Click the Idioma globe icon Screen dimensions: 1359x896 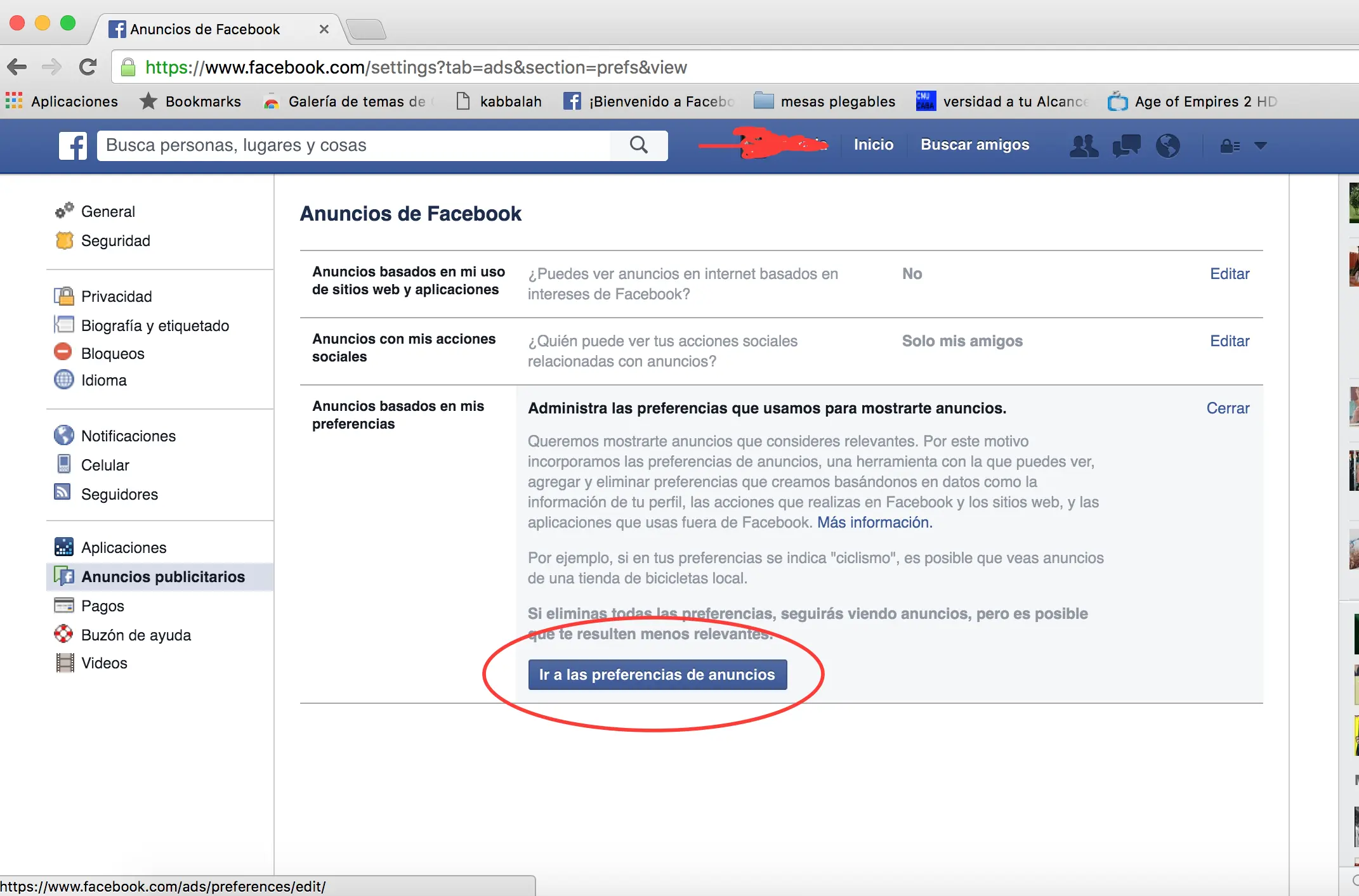(63, 380)
